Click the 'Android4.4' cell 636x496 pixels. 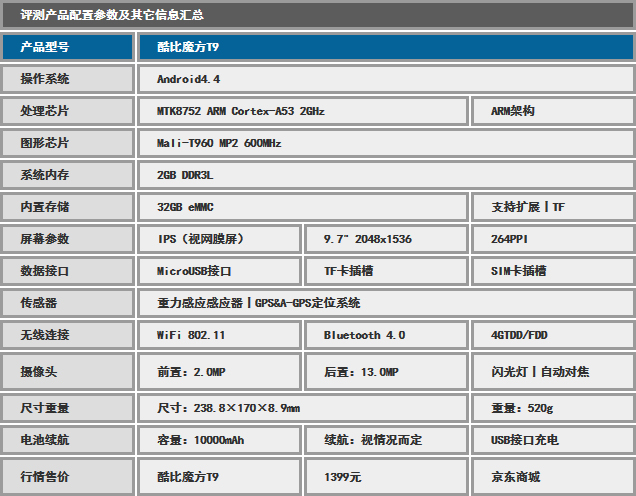click(386, 79)
